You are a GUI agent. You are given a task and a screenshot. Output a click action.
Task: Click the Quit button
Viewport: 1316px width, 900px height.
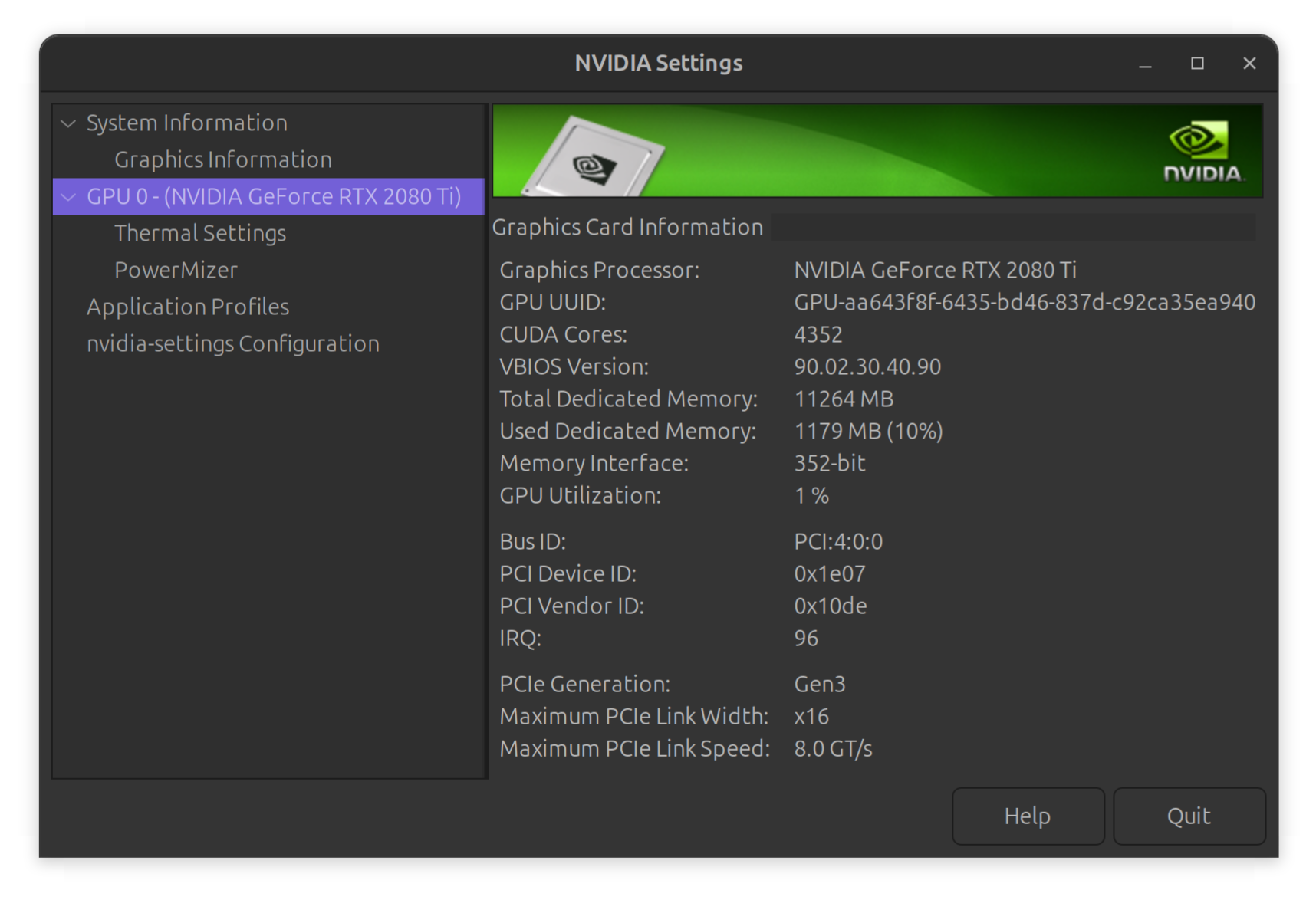[x=1188, y=816]
